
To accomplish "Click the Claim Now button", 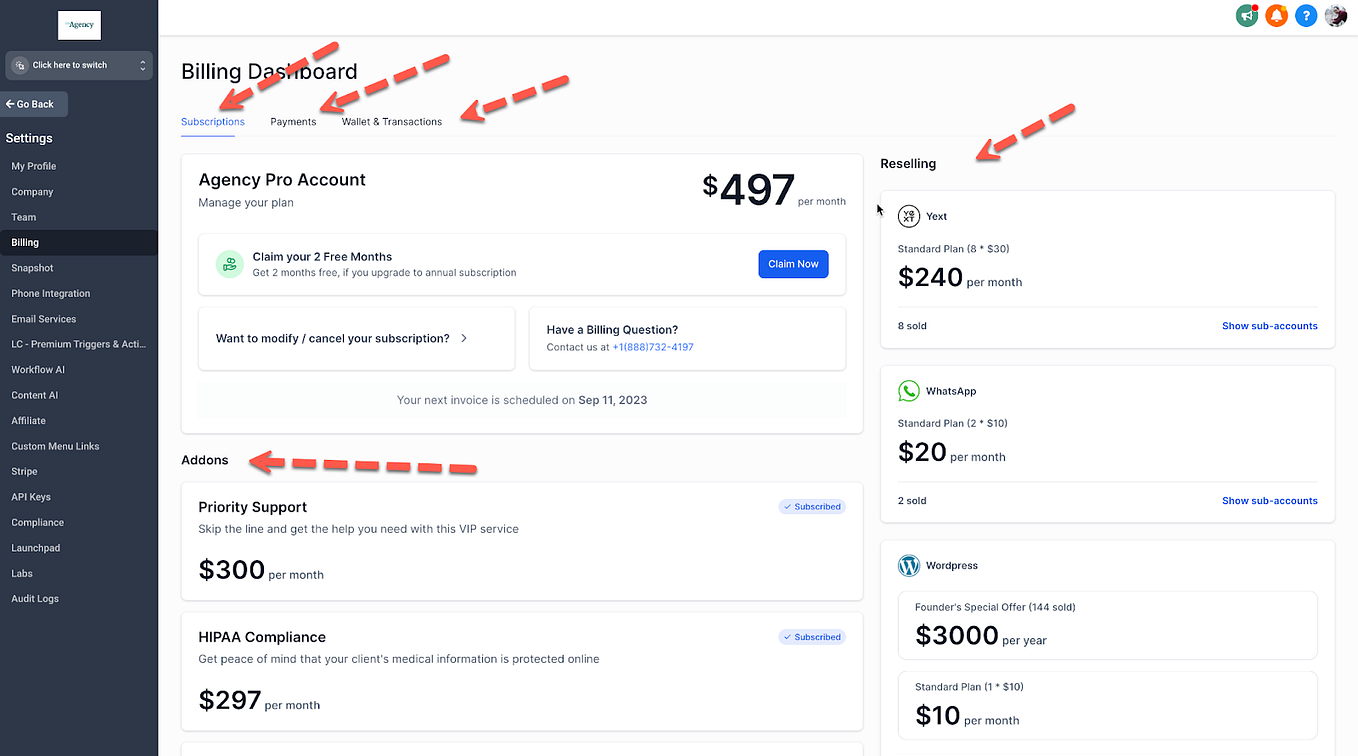I will 793,263.
